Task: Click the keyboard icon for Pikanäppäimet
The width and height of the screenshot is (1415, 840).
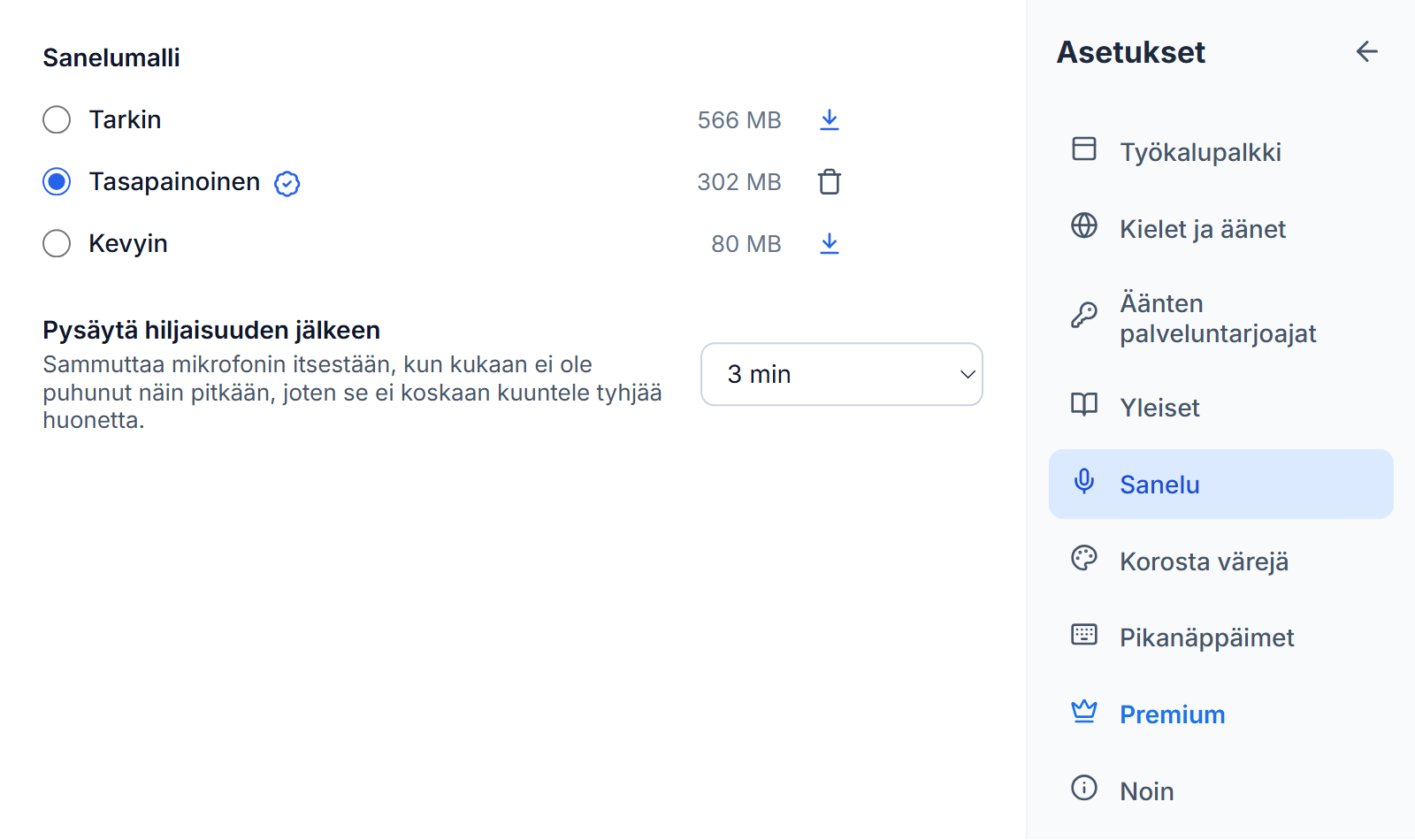Action: 1084,634
